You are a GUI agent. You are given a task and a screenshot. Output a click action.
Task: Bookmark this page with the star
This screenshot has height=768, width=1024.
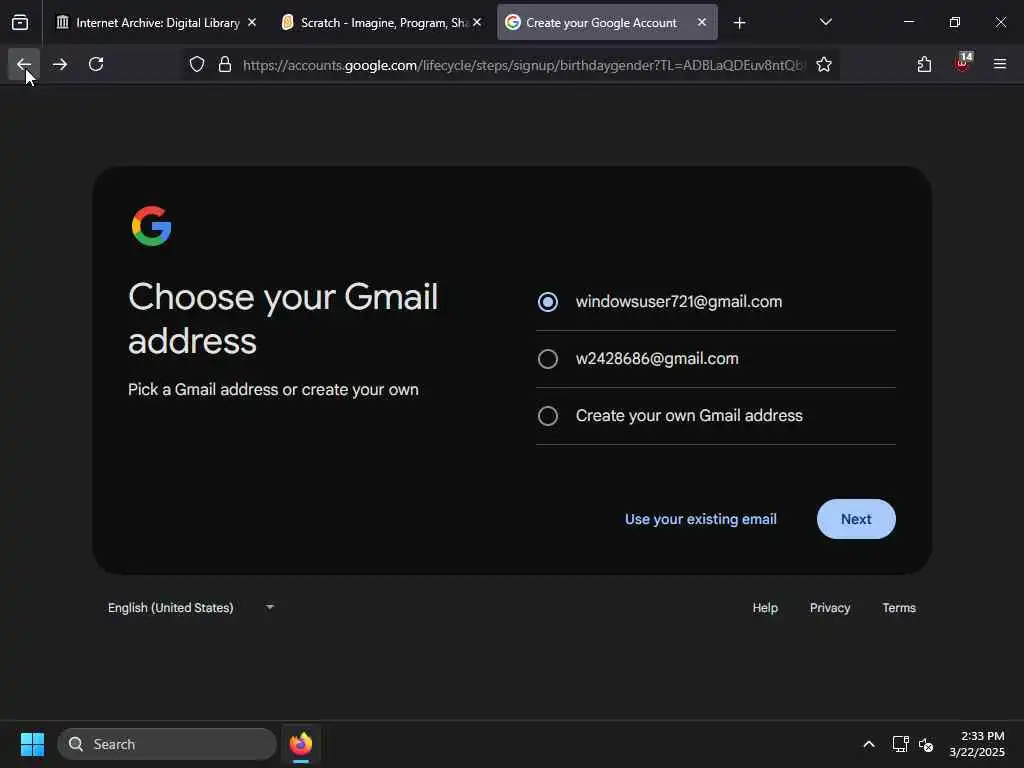(x=824, y=64)
